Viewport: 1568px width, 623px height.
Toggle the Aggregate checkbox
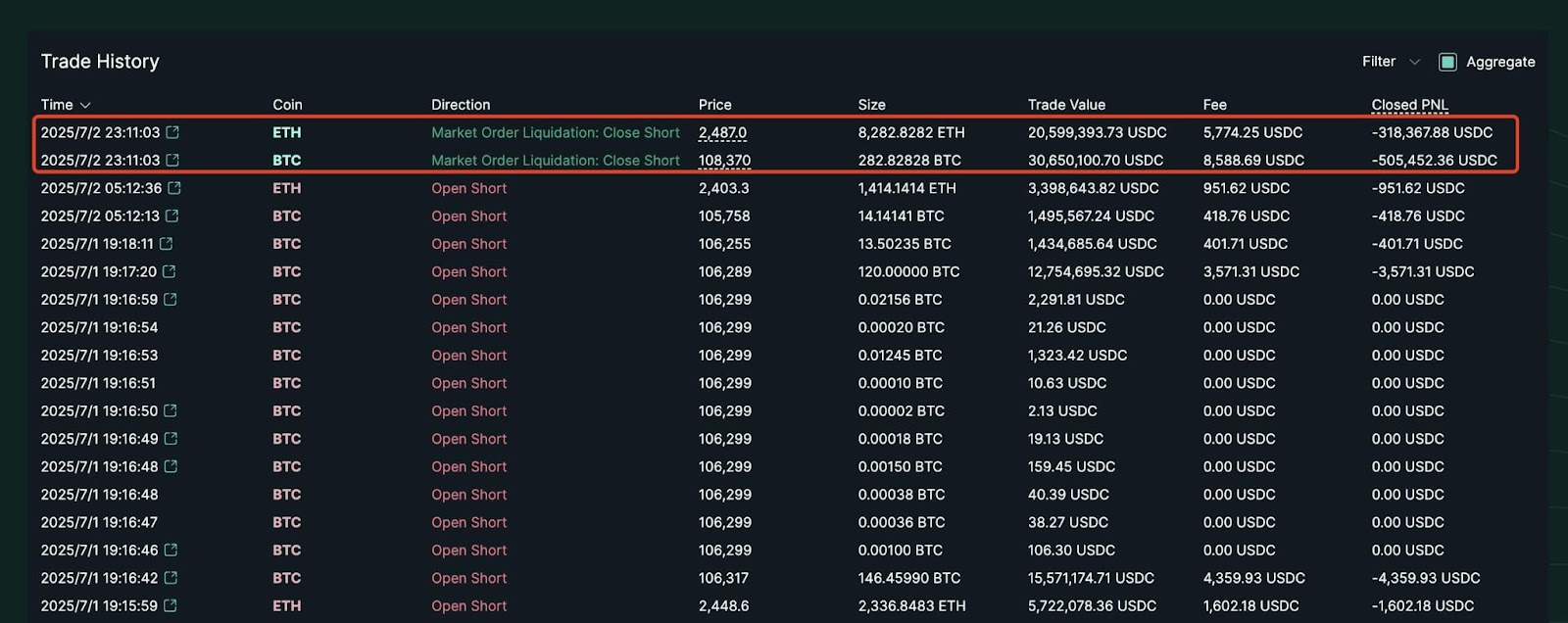click(x=1447, y=62)
